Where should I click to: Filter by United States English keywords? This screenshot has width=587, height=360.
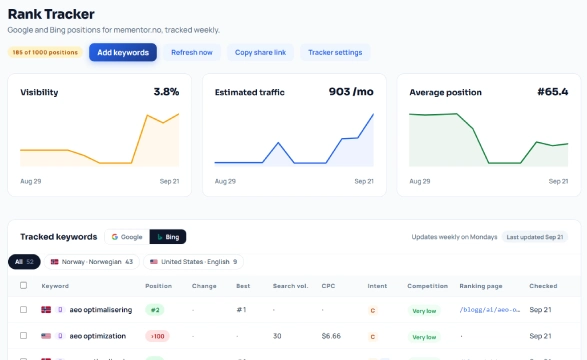[x=194, y=262]
